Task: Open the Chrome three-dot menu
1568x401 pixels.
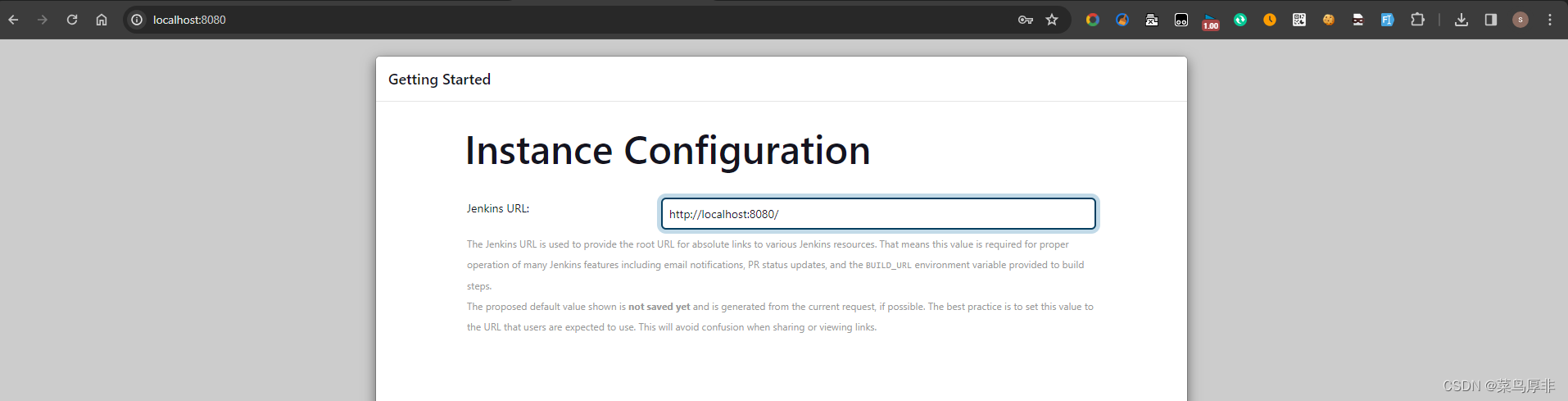Action: (1550, 20)
